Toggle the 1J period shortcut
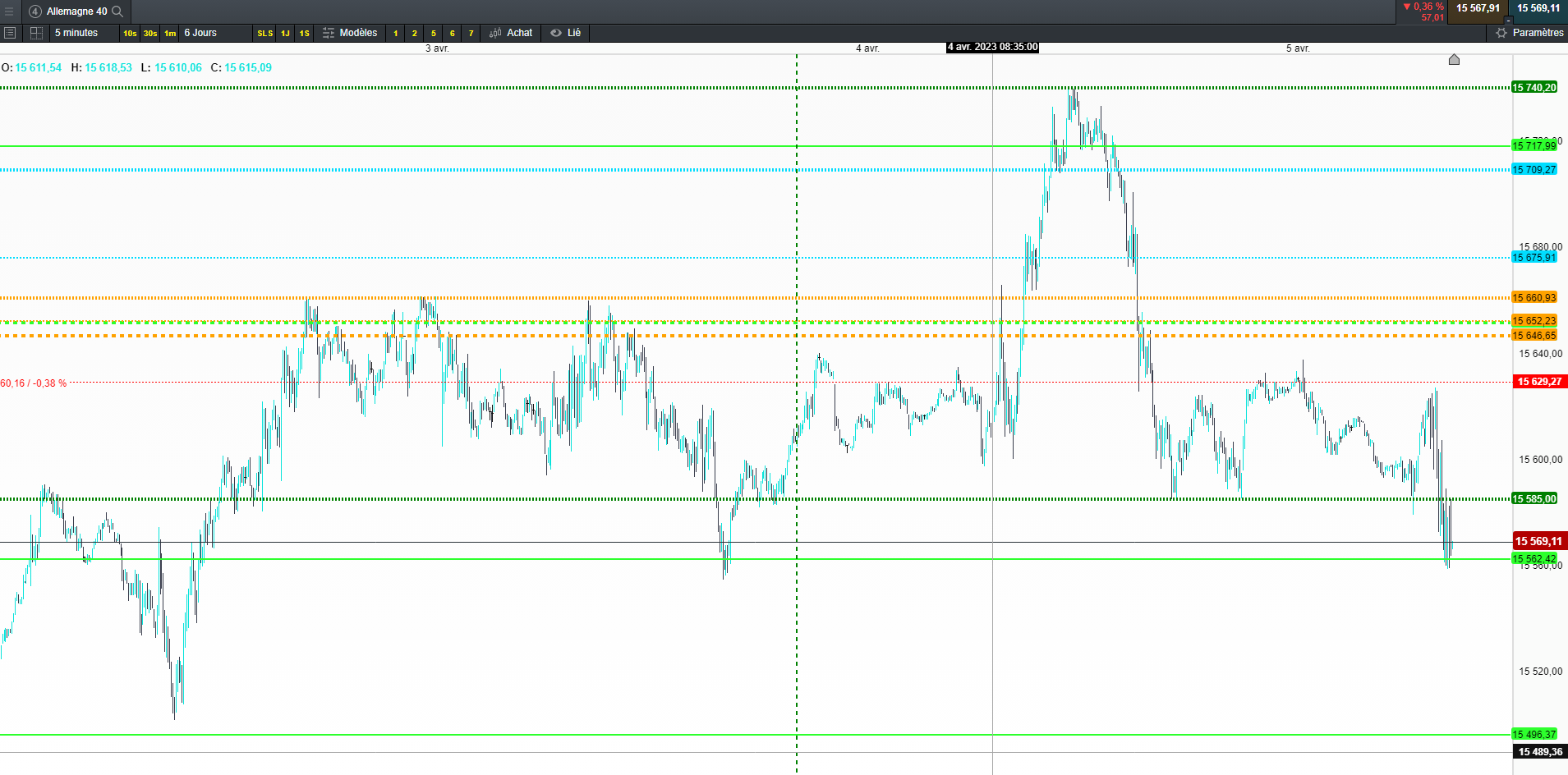This screenshot has width=1568, height=775. [x=285, y=33]
